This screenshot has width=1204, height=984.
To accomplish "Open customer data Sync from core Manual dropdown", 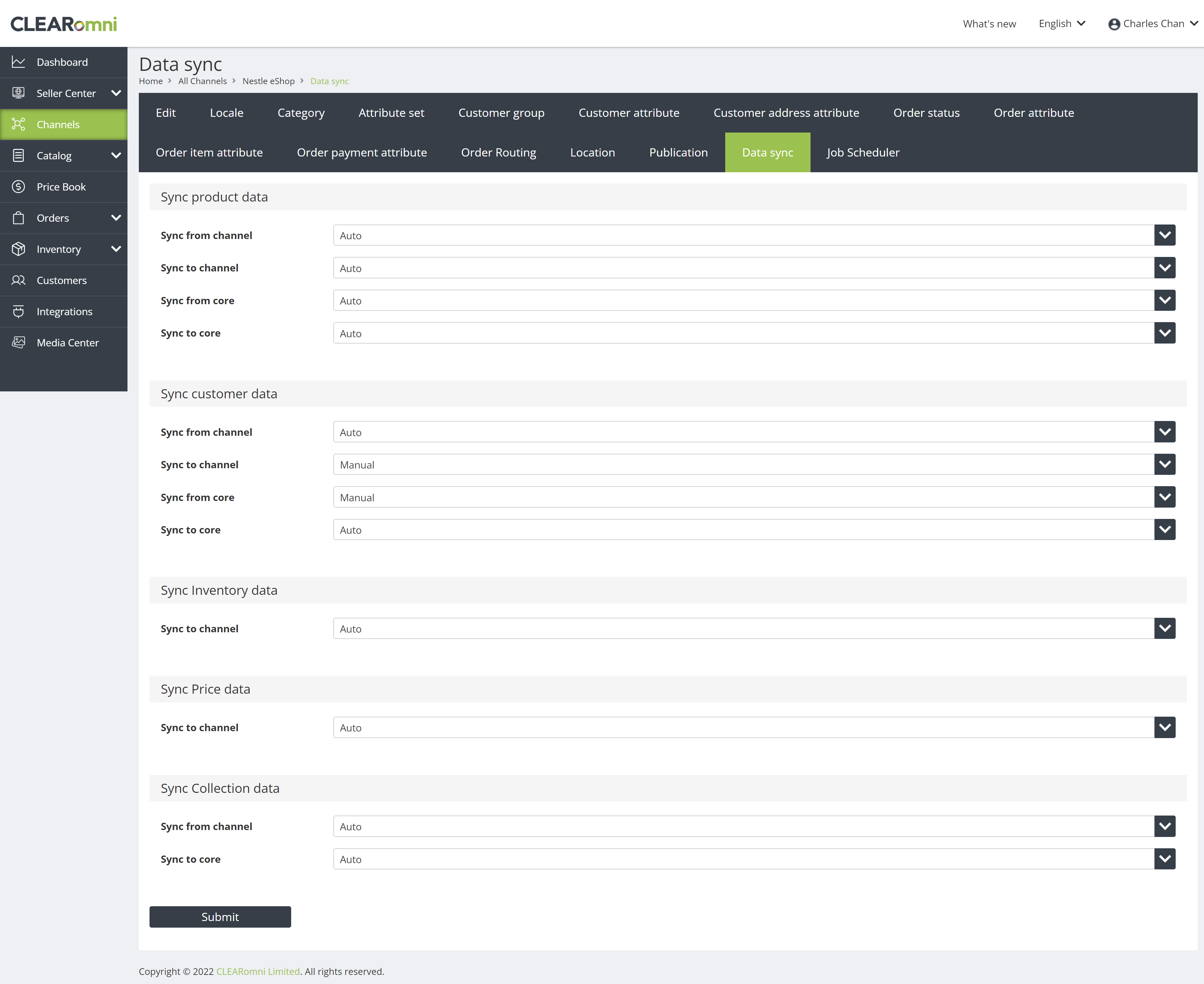I will pyautogui.click(x=754, y=497).
